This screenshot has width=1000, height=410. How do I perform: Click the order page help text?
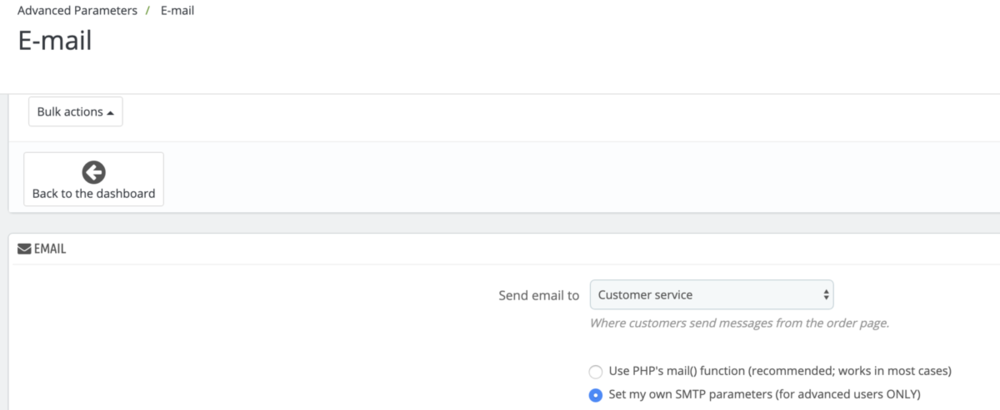coord(739,323)
